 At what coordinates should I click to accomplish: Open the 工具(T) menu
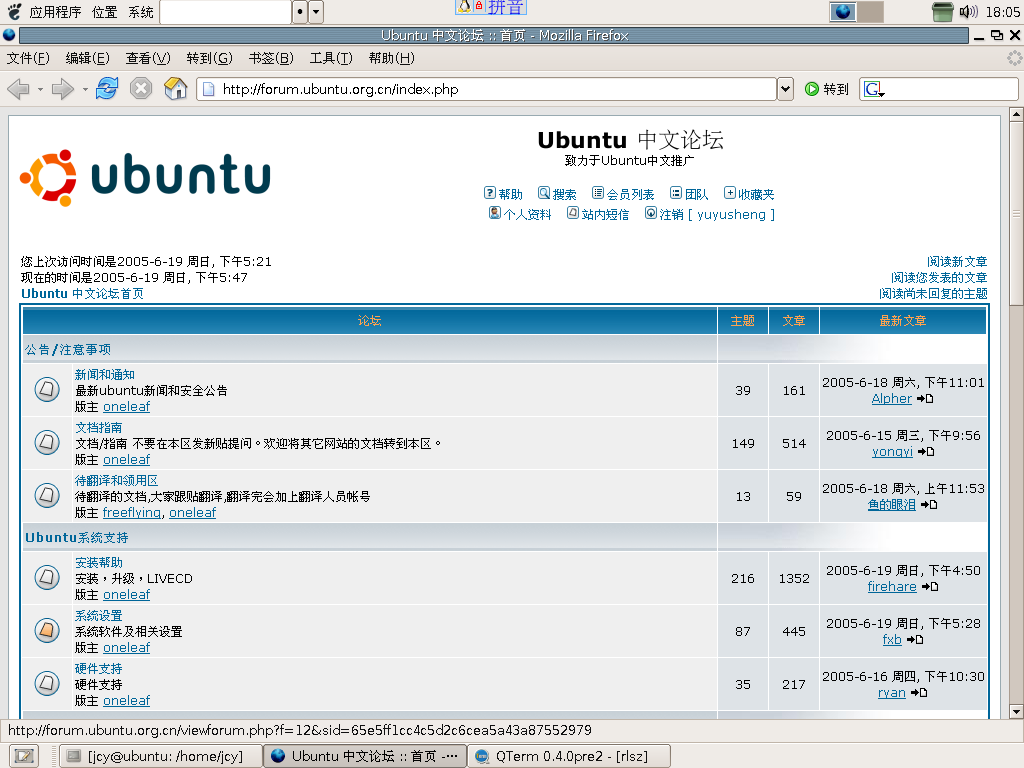pos(331,58)
